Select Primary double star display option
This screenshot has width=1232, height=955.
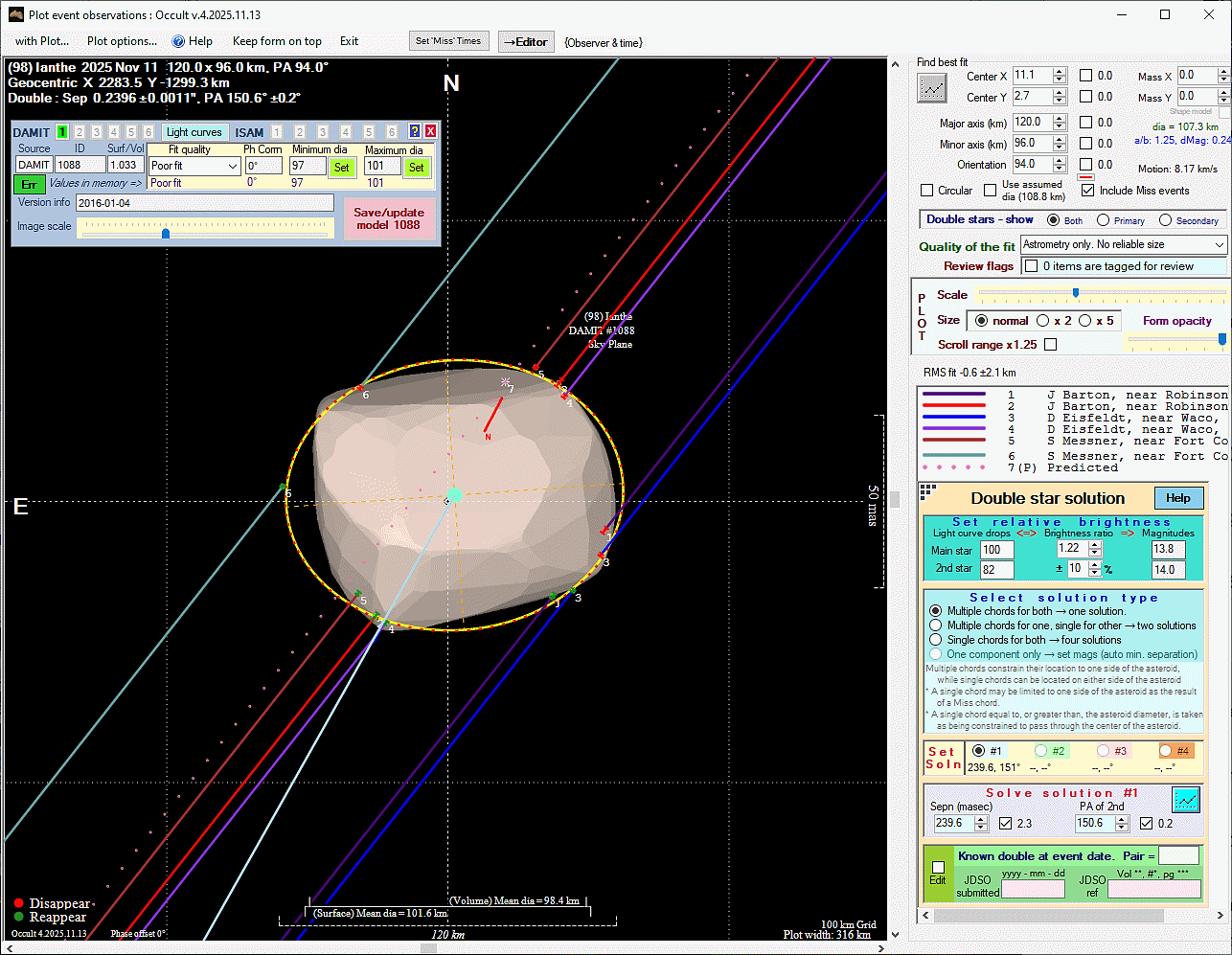[1103, 220]
